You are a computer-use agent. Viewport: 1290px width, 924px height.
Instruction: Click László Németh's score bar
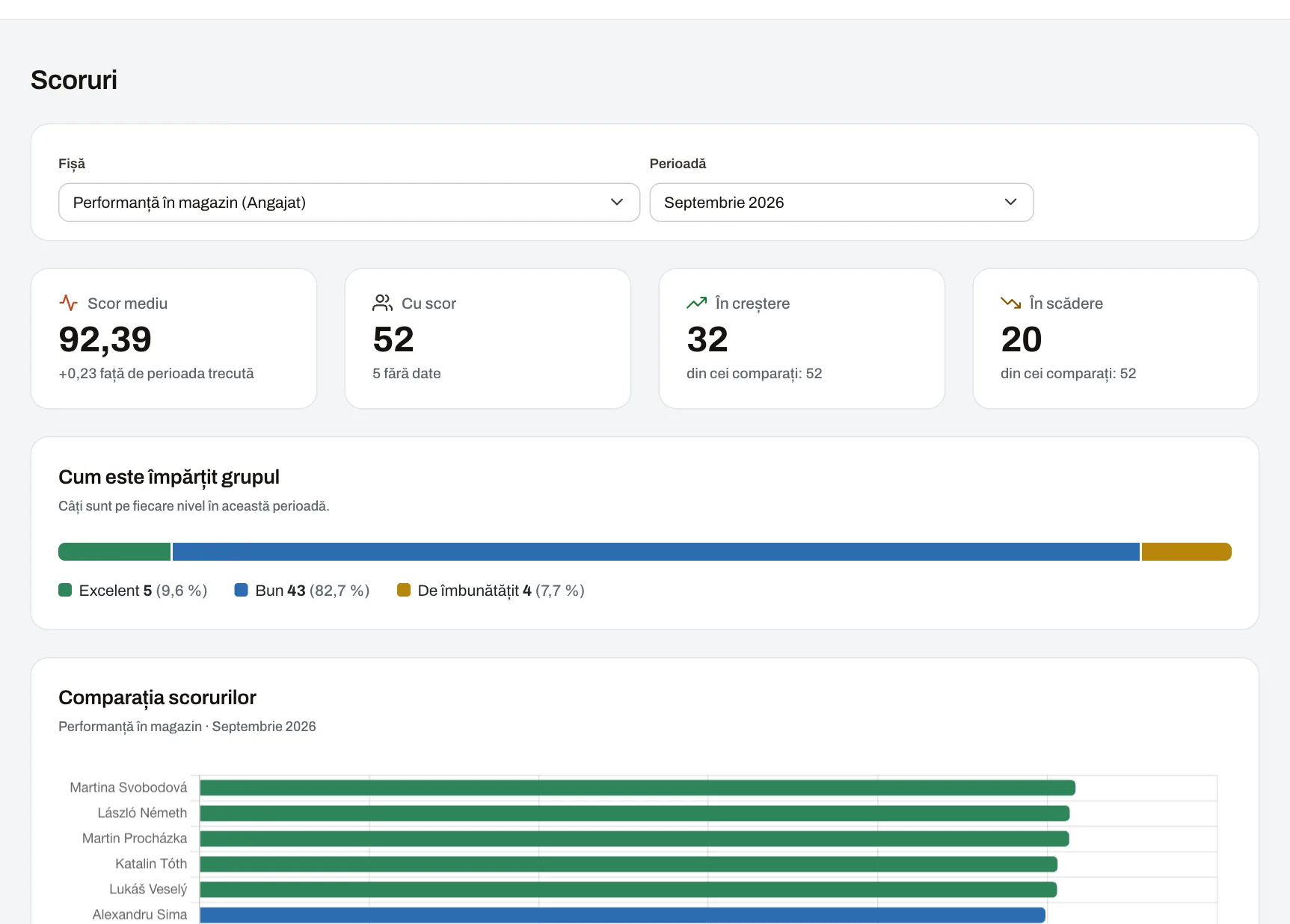coord(634,813)
